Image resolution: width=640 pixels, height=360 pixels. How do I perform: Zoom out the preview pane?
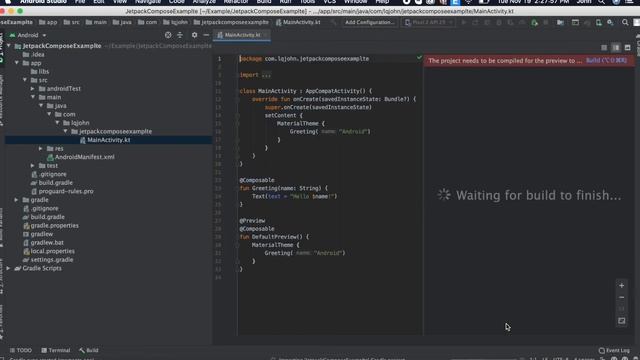click(622, 298)
